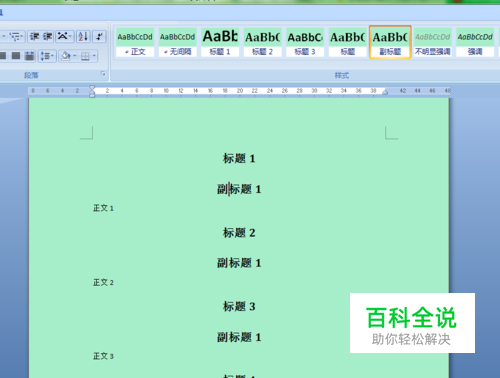Click the multilevel list icon
500x378 pixels.
click(x=14, y=36)
